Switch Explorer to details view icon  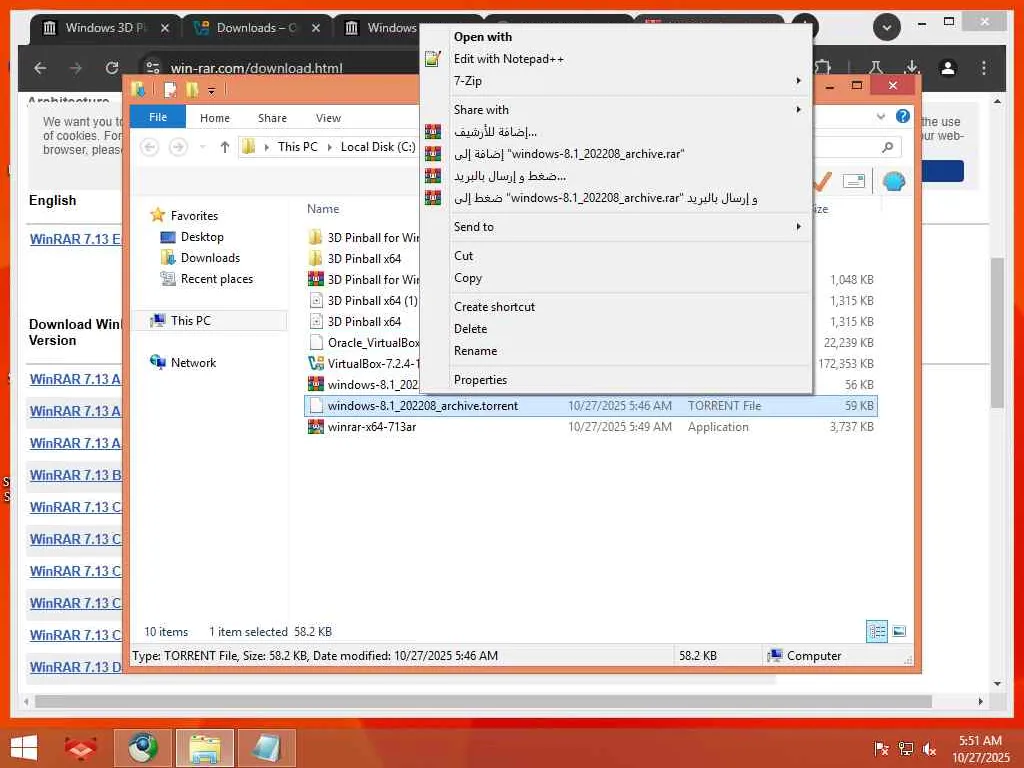point(876,632)
